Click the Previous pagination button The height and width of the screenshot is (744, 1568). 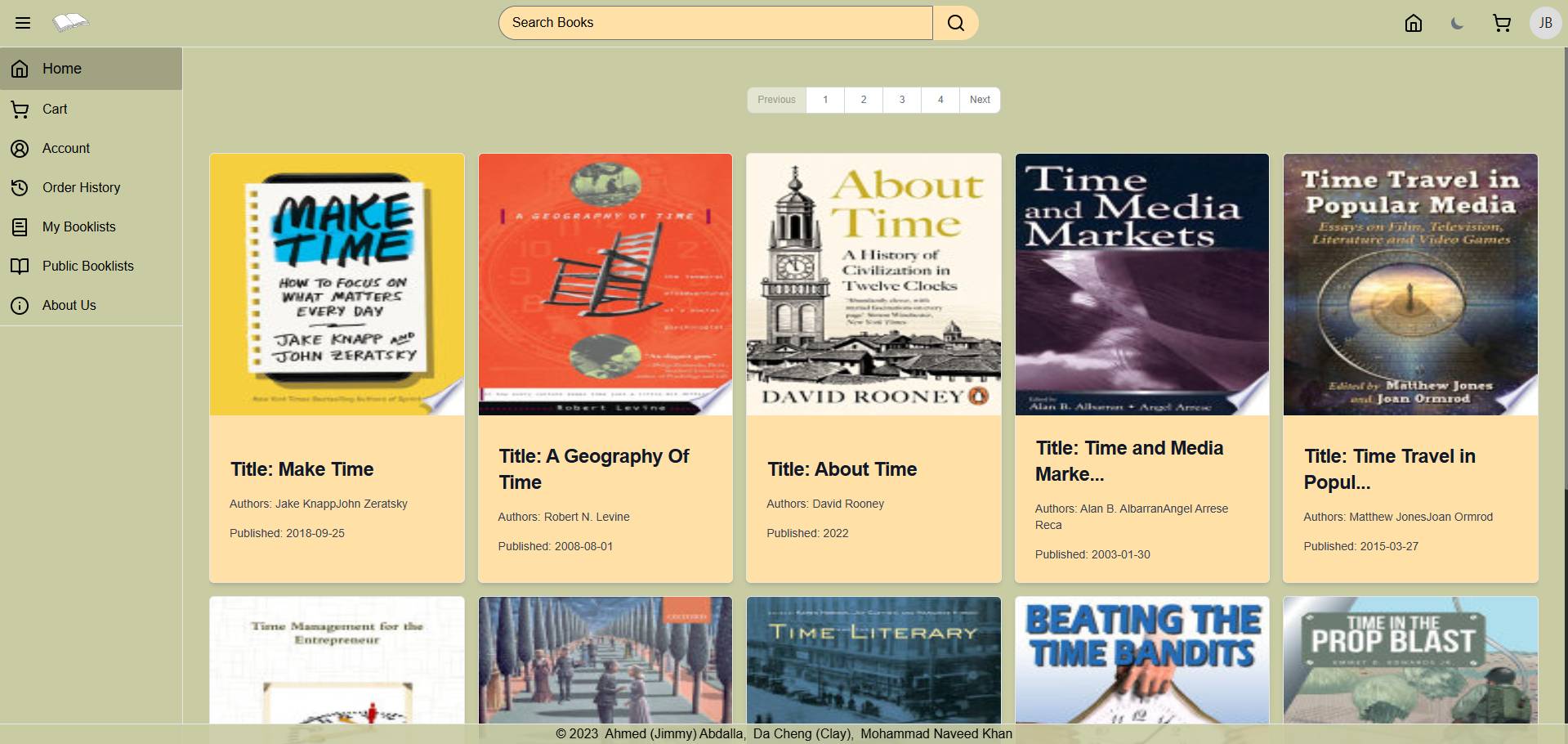click(x=776, y=100)
